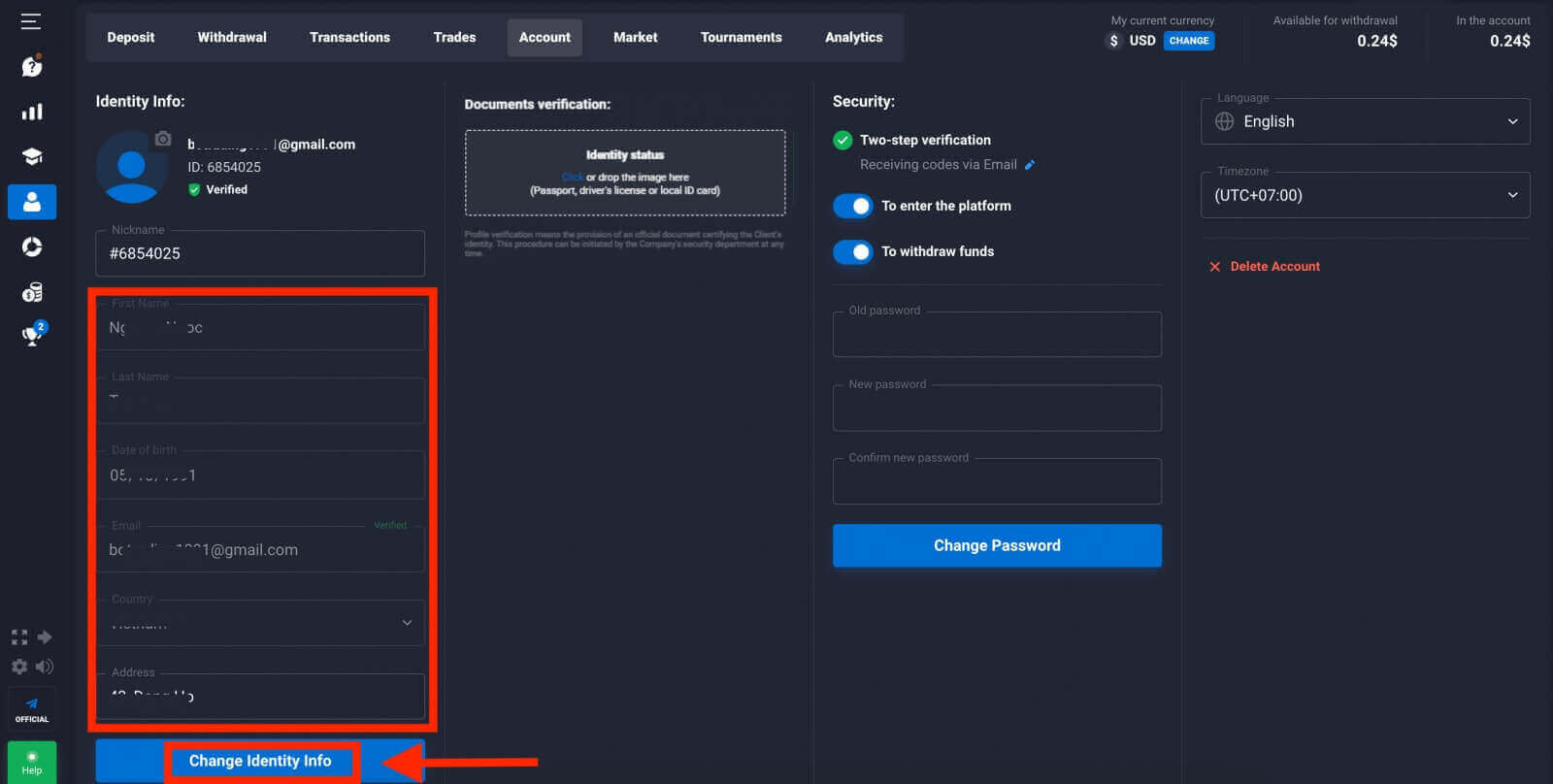Expand the Country dropdown
The width and height of the screenshot is (1553, 784).
260,623
